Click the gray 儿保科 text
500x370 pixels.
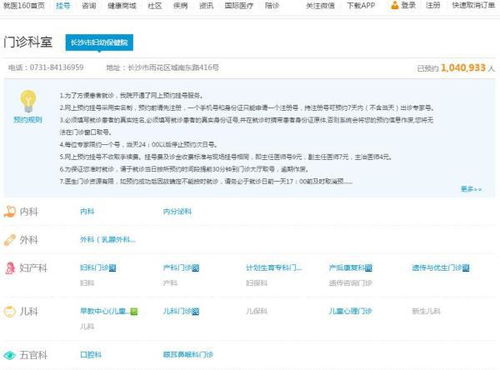257,312
